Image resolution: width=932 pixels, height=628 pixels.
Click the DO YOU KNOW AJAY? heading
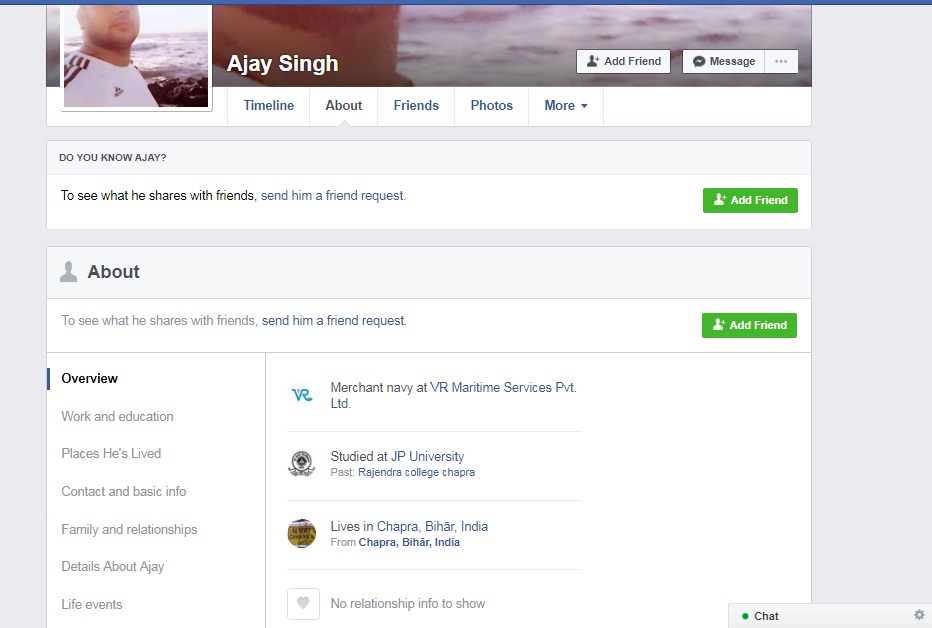112,157
